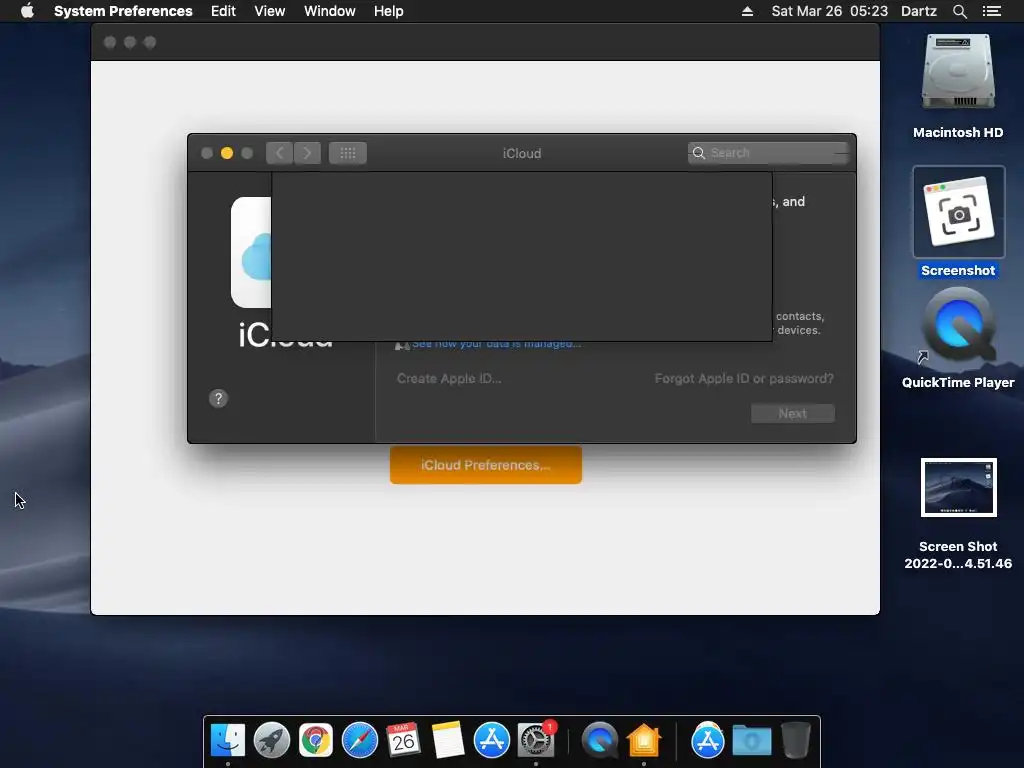1024x768 pixels.
Task: Select the QuickTime Player desktop shortcut
Action: point(958,326)
